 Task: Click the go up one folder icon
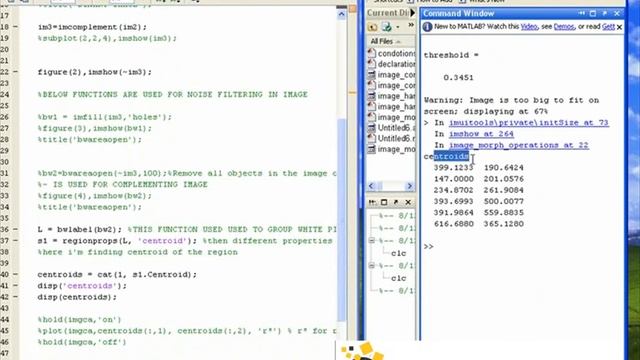pyautogui.click(x=372, y=27)
